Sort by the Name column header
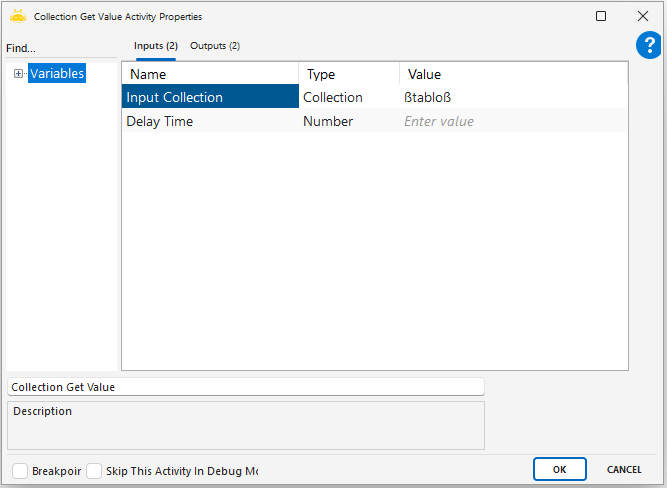 (210, 74)
